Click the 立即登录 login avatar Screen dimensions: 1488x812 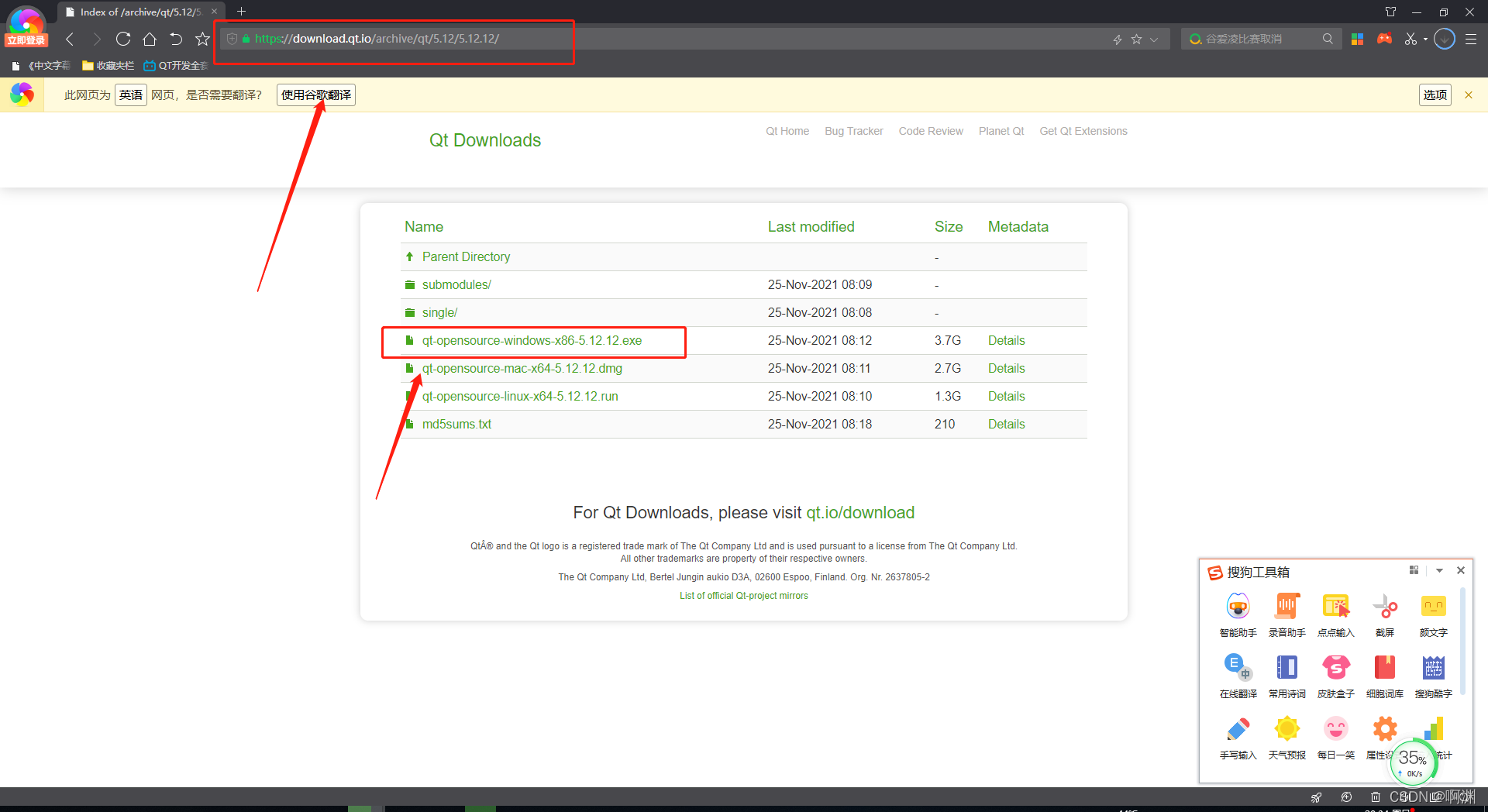click(x=26, y=26)
